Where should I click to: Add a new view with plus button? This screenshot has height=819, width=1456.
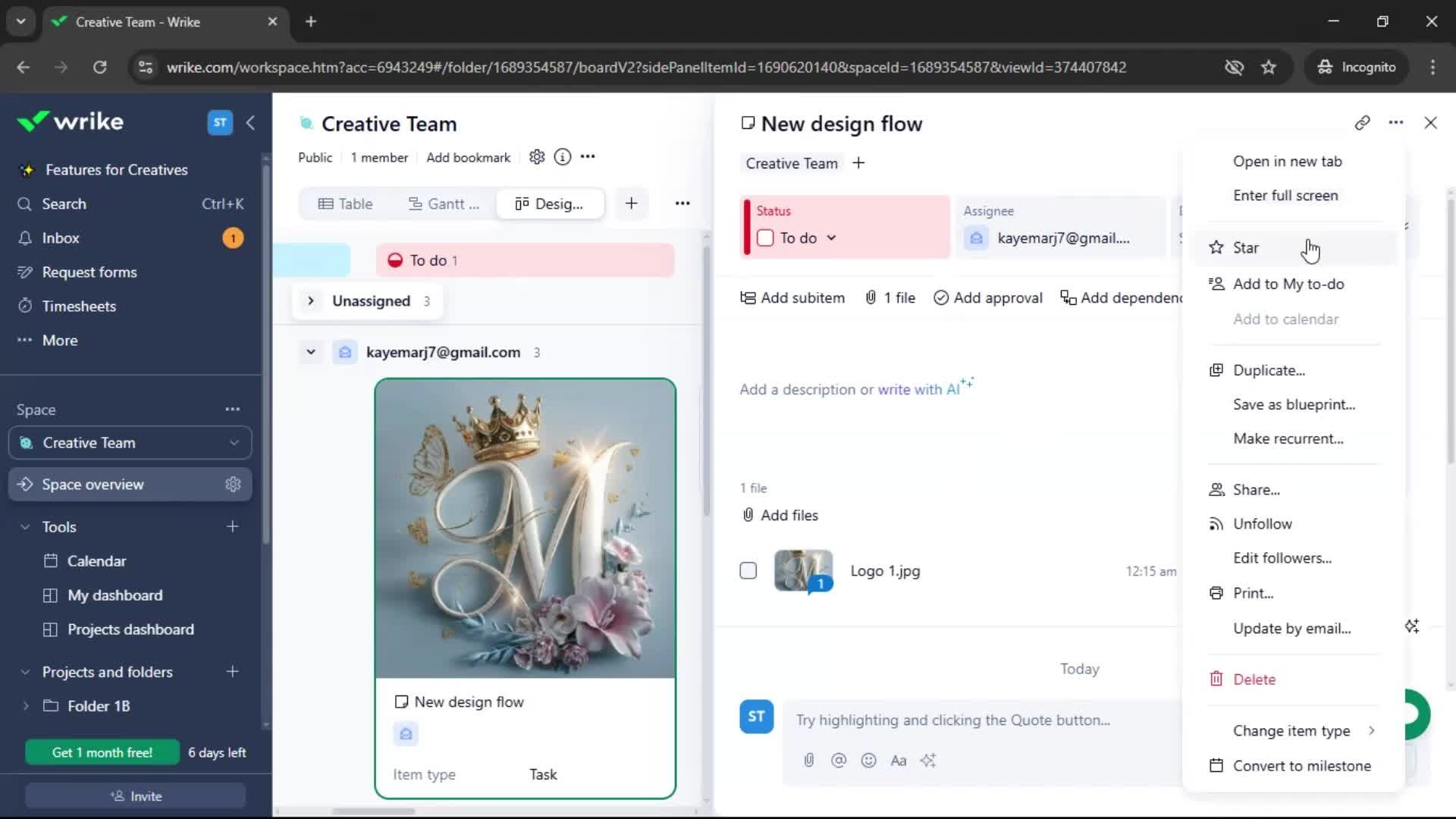[x=631, y=203]
